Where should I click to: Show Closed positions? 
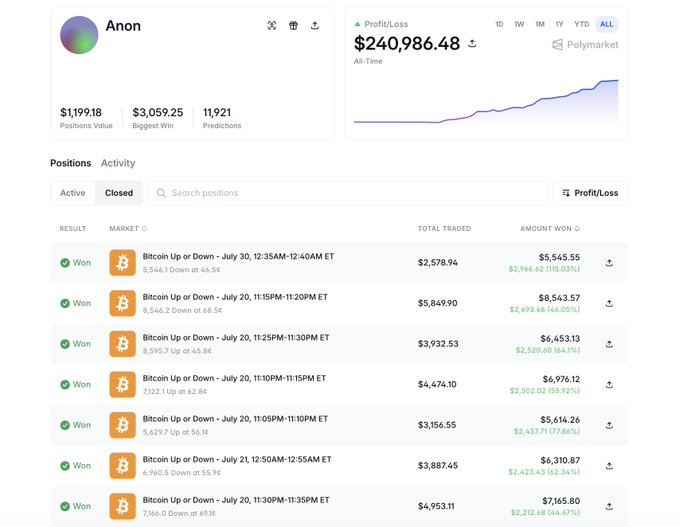click(119, 193)
